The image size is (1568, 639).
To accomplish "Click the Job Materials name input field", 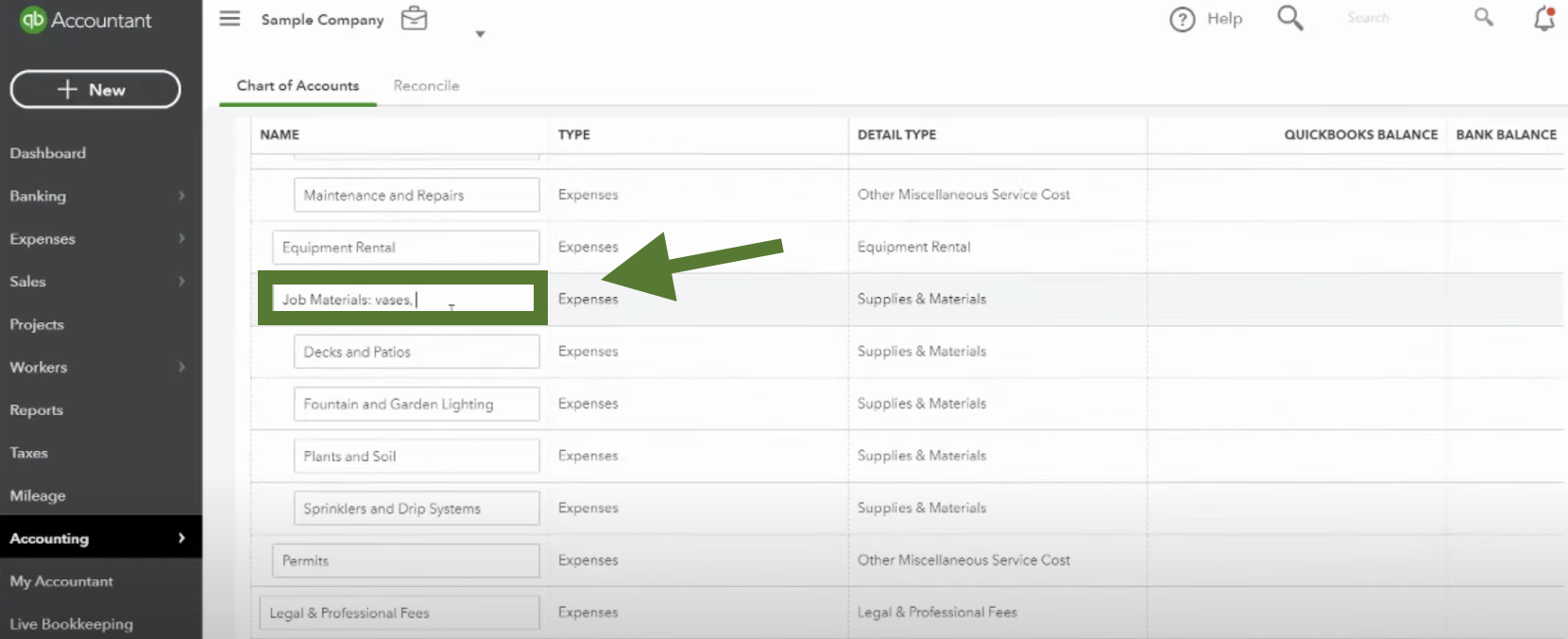I will 403,299.
